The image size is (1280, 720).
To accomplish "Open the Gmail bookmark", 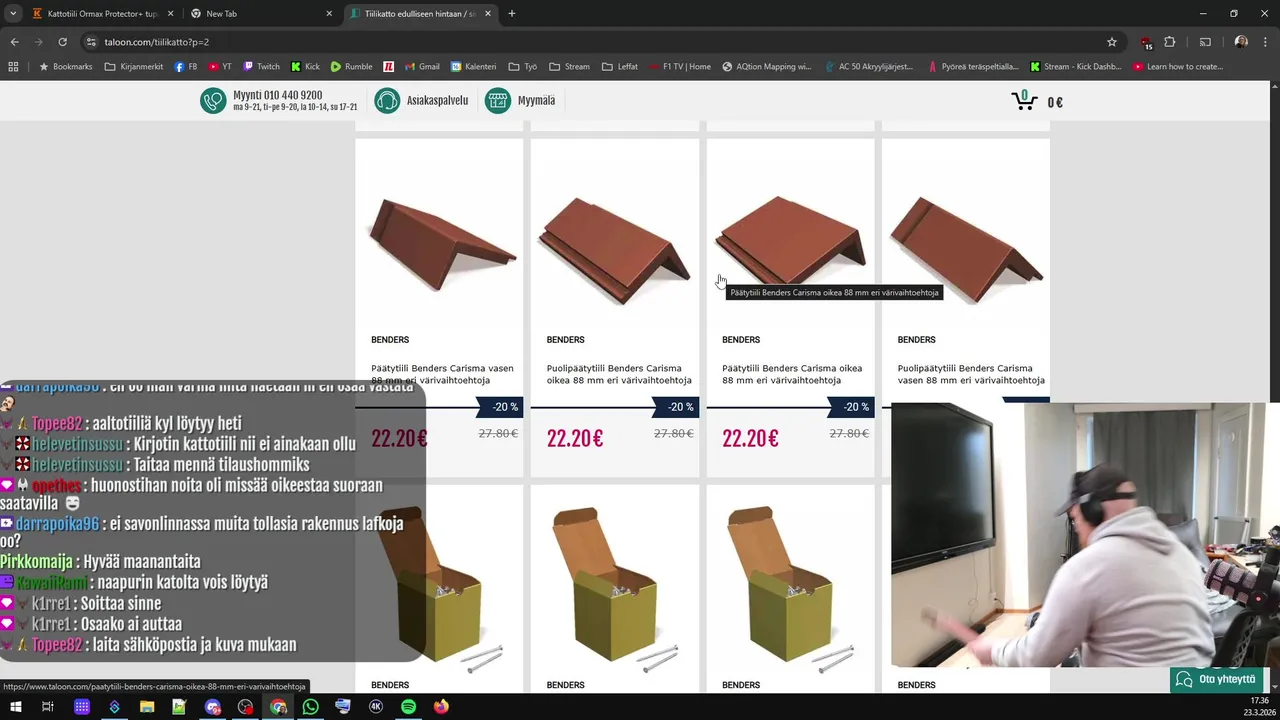I will click(422, 67).
